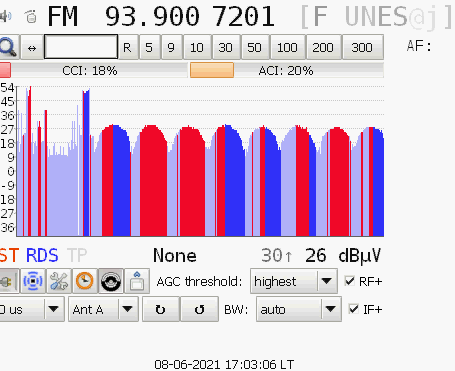
Task: Click the 7201 PI code
Action: point(244,16)
